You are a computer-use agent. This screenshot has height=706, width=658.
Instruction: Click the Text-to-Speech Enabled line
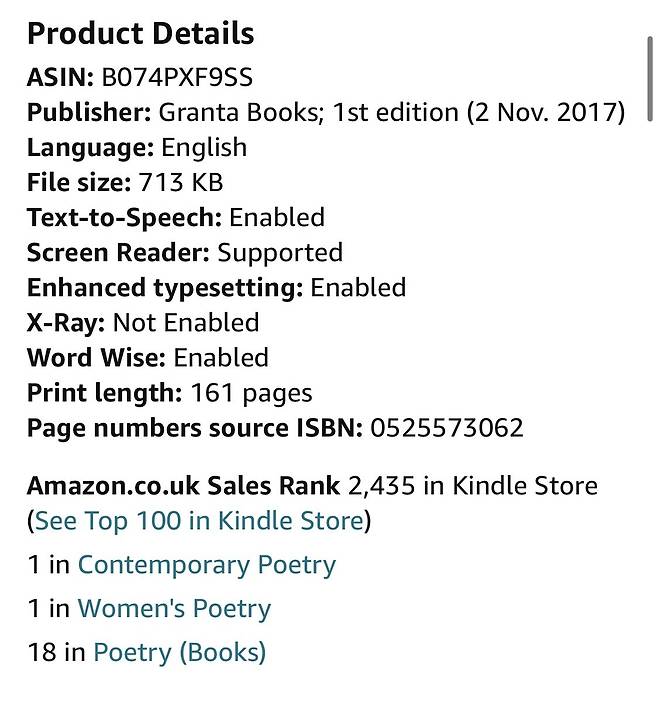tap(175, 218)
